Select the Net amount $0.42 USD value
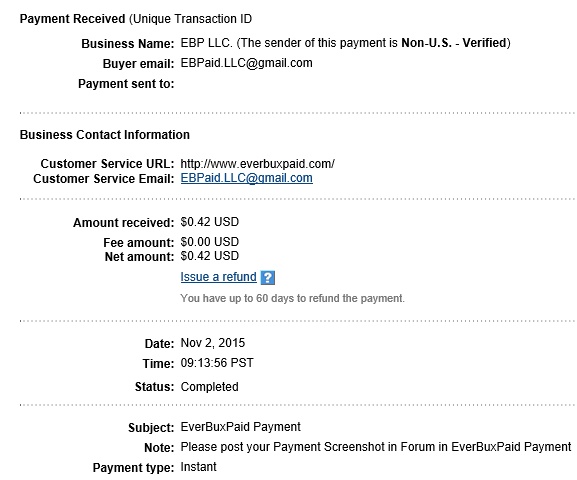This screenshot has height=480, width=577. click(x=210, y=256)
